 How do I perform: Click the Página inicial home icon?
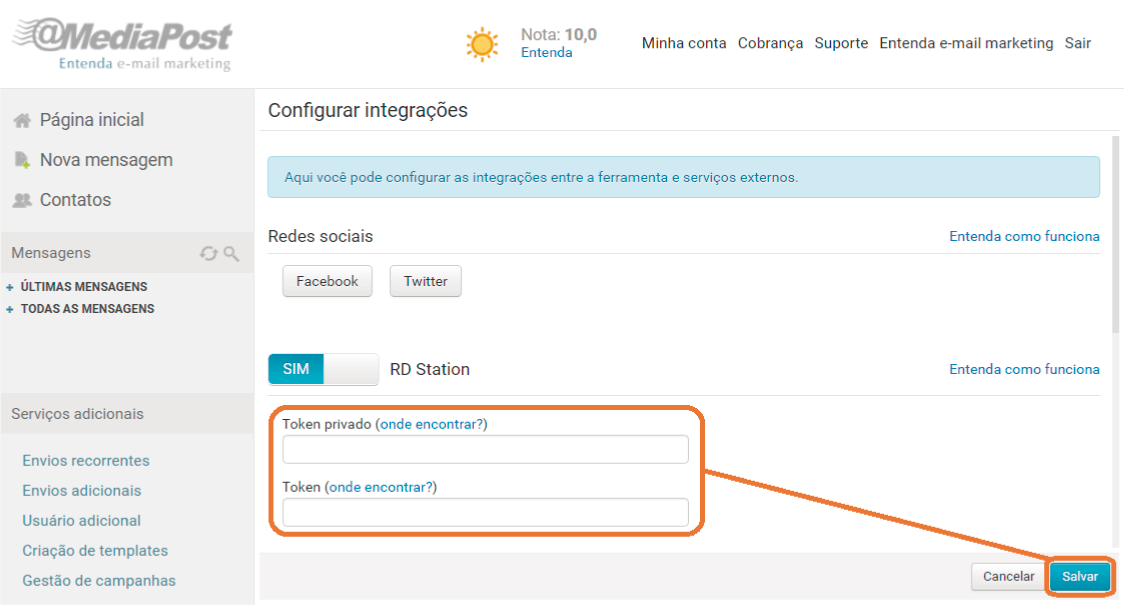coord(22,120)
